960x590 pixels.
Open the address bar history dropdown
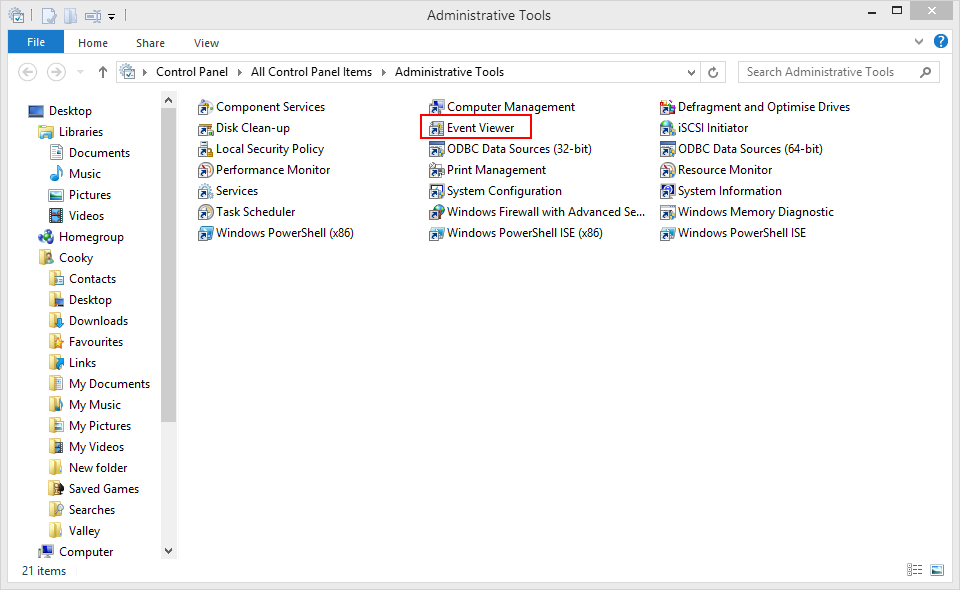click(x=690, y=71)
